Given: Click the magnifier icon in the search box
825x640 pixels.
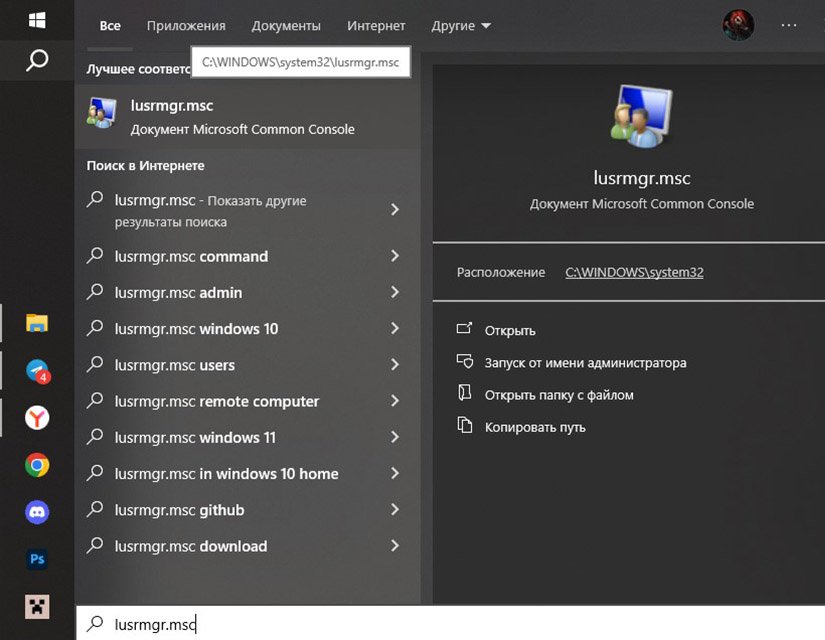Looking at the screenshot, I should pos(95,623).
